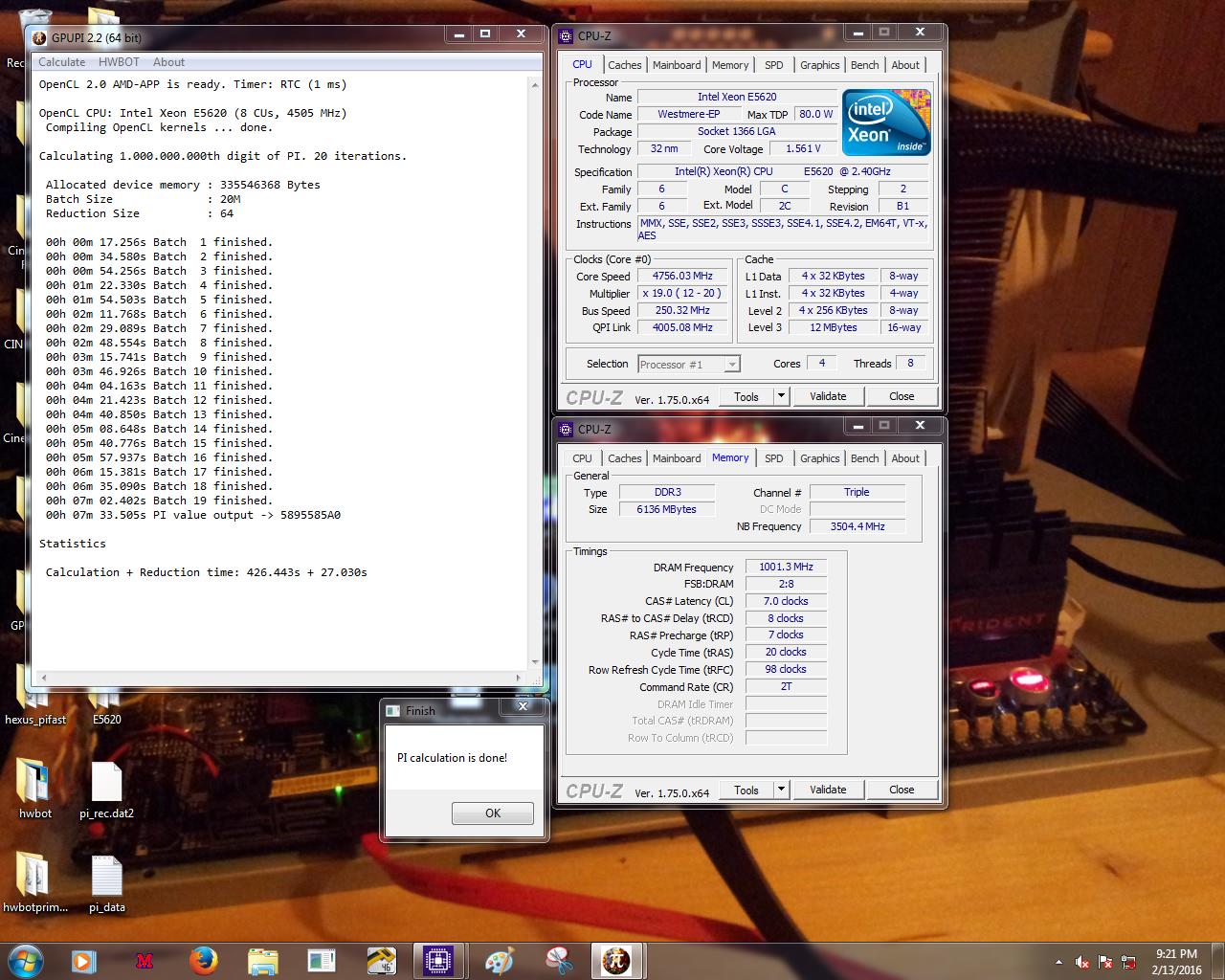This screenshot has height=980, width=1225.
Task: Open the Calculate menu in GPUPI
Action: 61,61
